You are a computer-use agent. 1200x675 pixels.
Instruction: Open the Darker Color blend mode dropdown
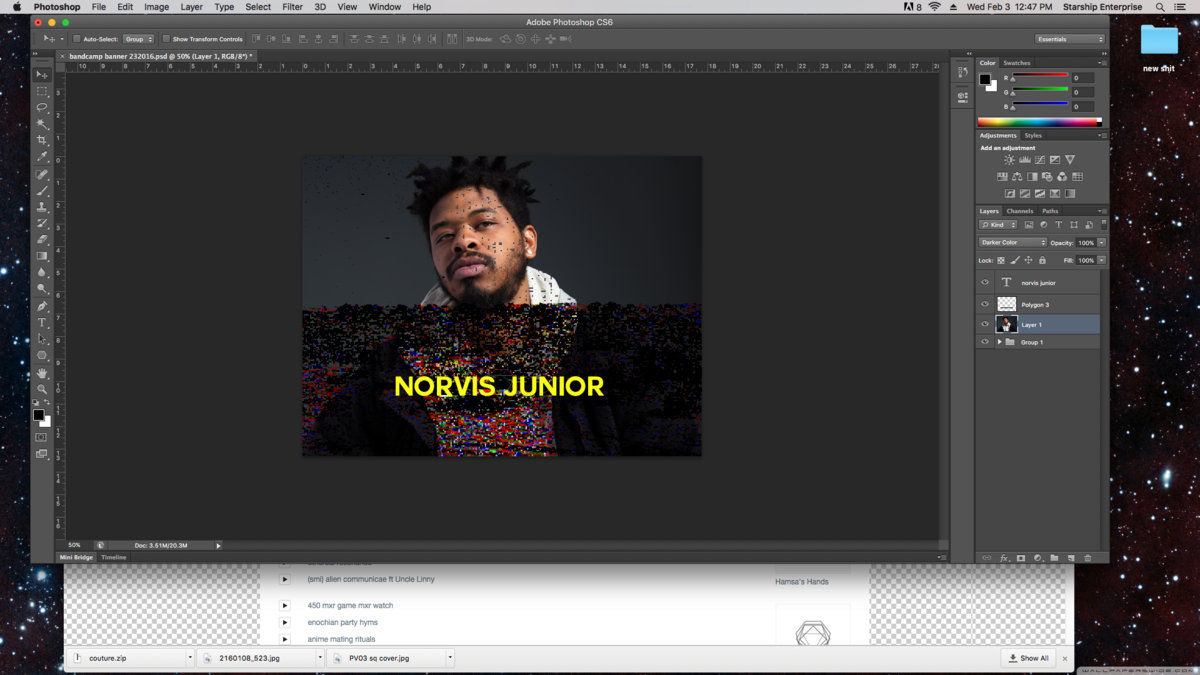tap(1012, 242)
